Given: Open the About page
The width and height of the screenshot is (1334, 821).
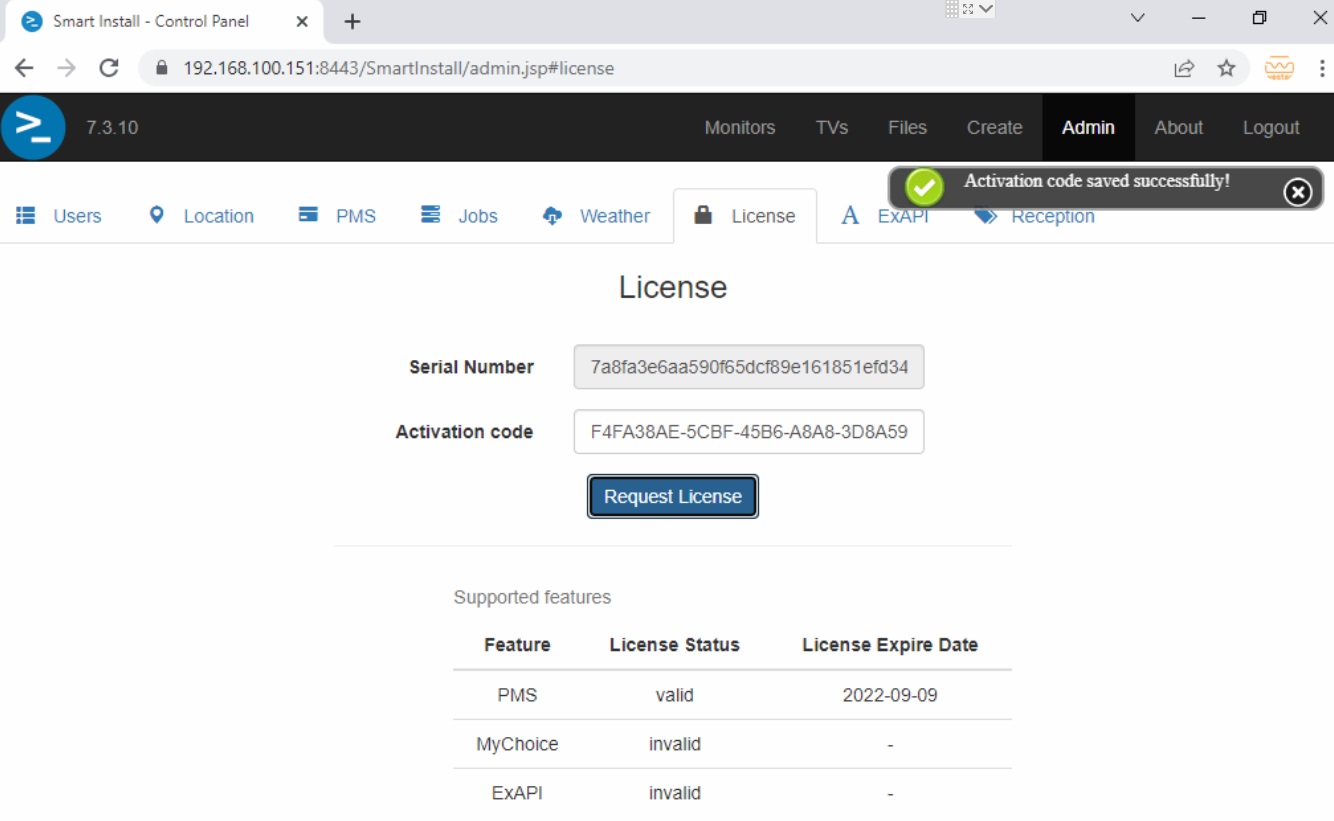Looking at the screenshot, I should point(1178,128).
